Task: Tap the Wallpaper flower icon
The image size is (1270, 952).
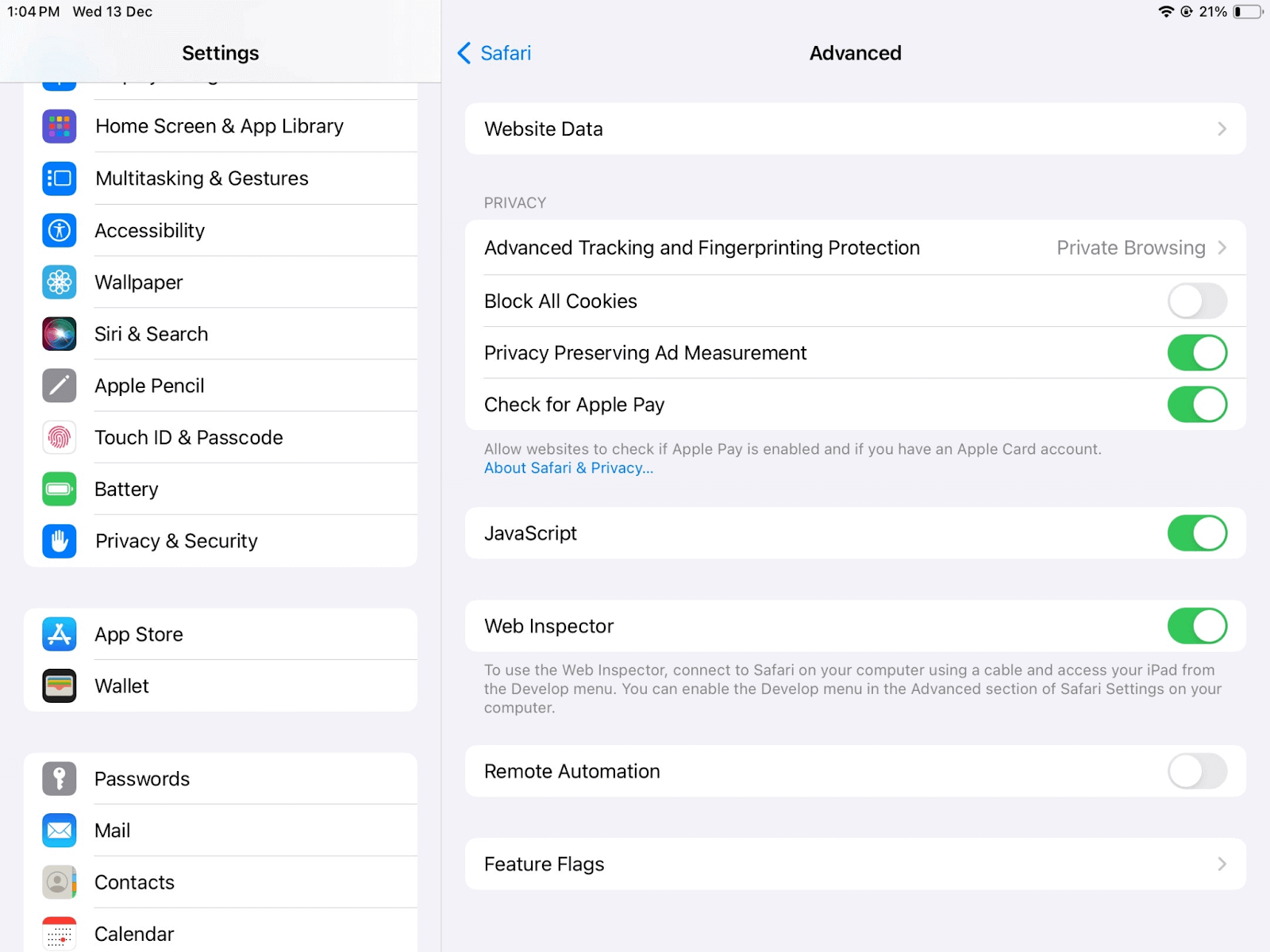Action: pos(60,282)
